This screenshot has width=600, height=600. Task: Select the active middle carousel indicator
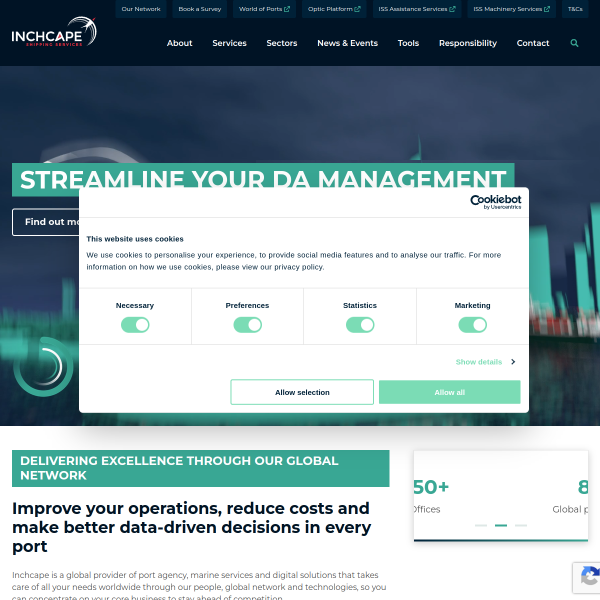click(x=501, y=525)
